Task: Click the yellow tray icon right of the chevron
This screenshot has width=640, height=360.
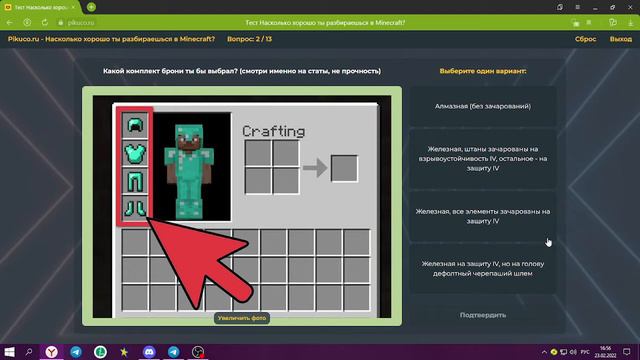Action: (x=554, y=352)
